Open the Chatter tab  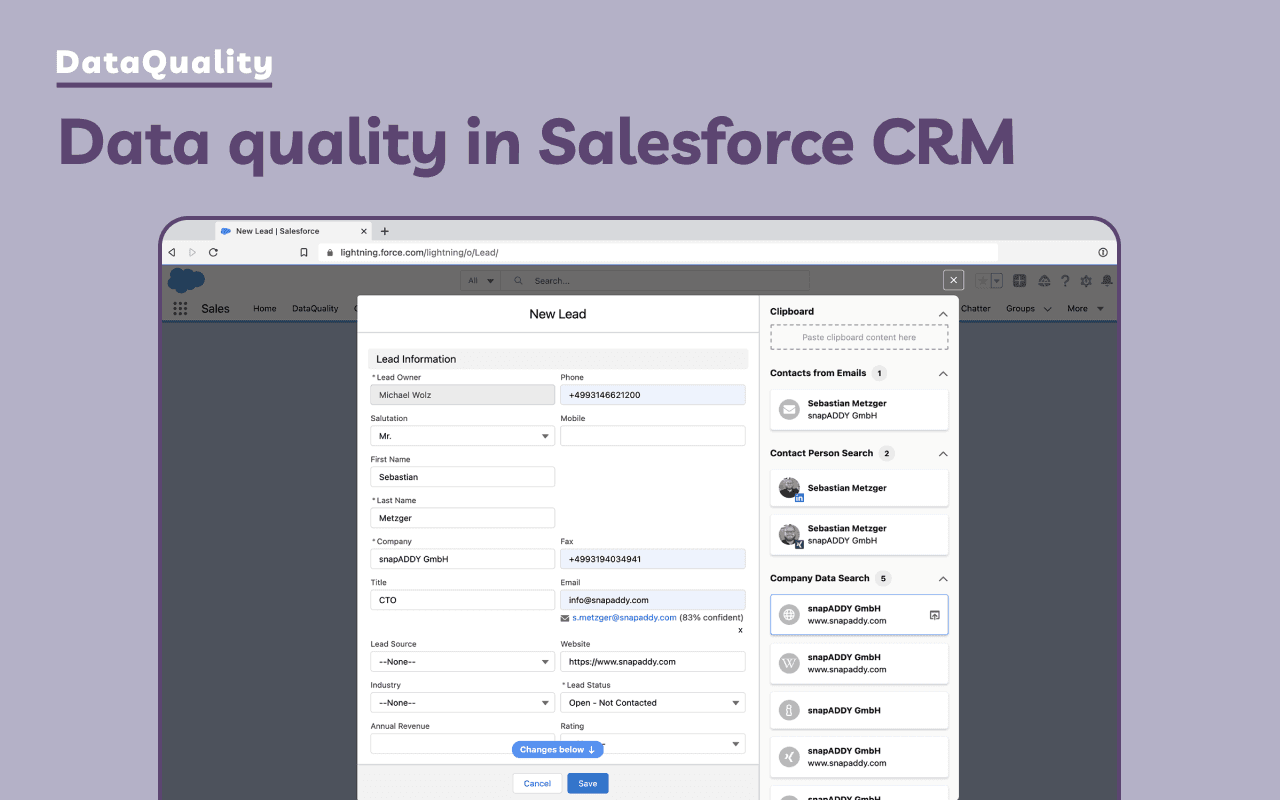[x=976, y=309]
